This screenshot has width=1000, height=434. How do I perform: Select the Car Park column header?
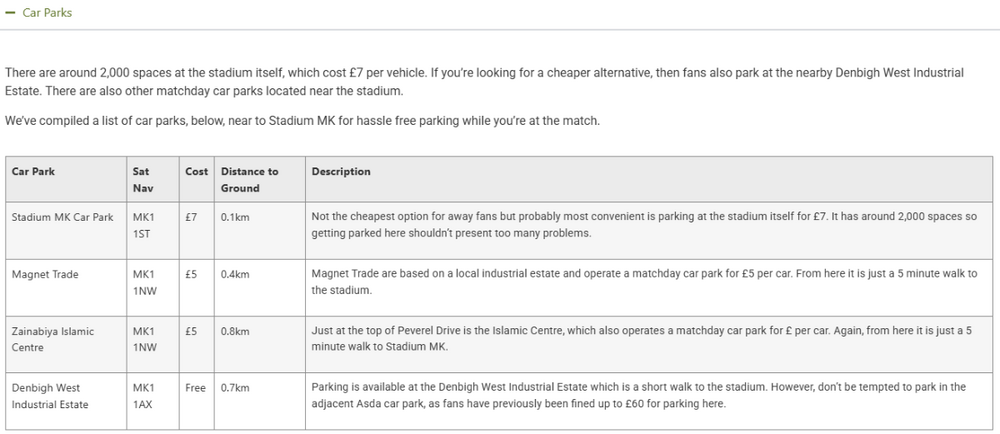pyautogui.click(x=33, y=171)
